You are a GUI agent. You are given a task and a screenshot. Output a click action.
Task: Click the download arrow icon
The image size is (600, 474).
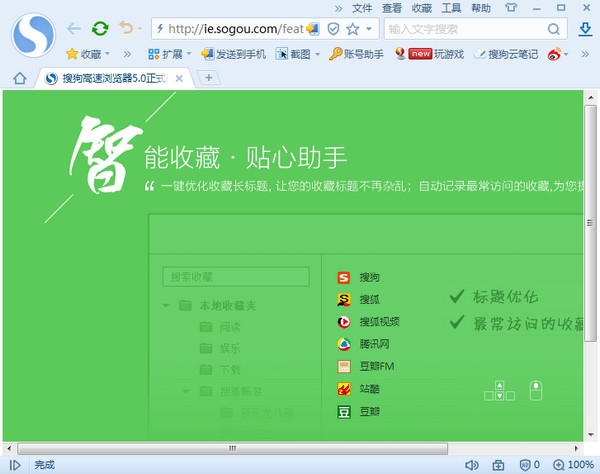coord(586,29)
